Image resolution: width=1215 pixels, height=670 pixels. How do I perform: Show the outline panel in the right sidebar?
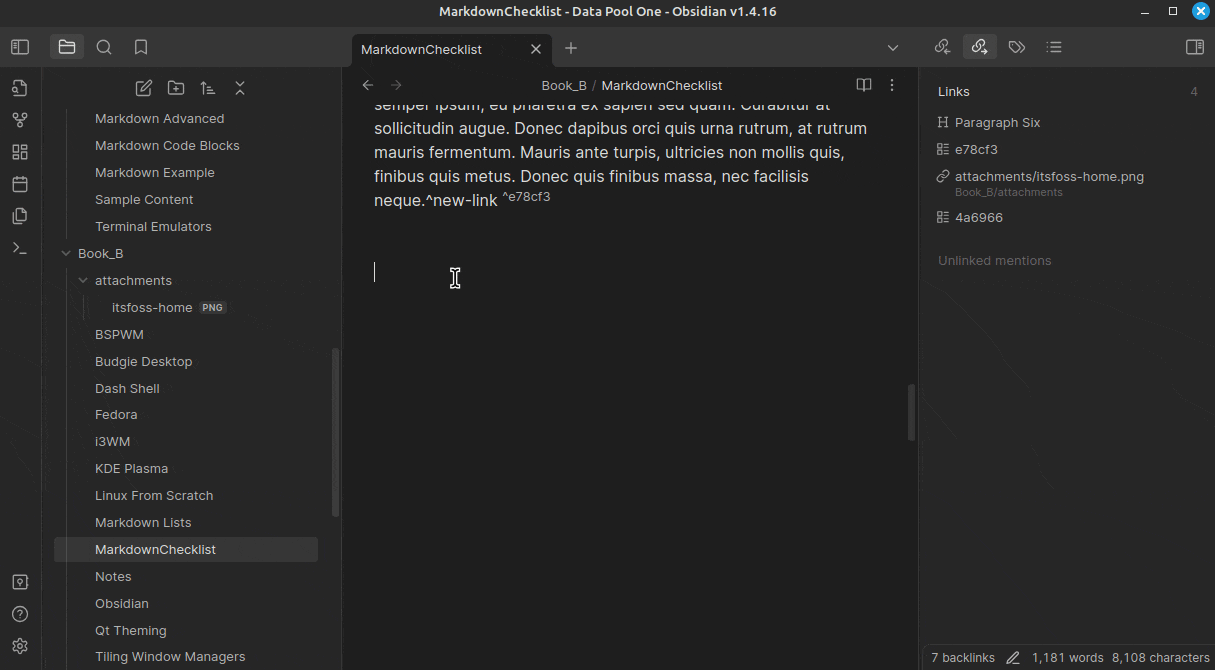1053,47
